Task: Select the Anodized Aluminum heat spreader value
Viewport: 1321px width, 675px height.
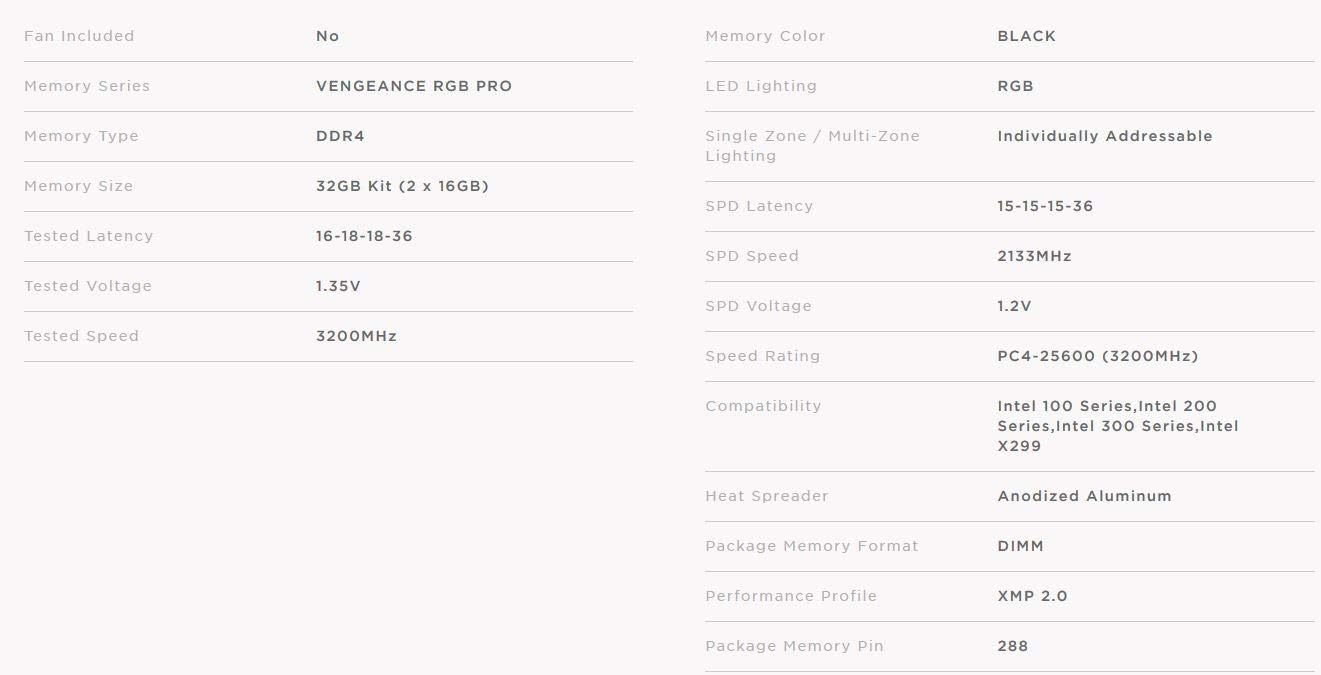Action: click(1084, 496)
